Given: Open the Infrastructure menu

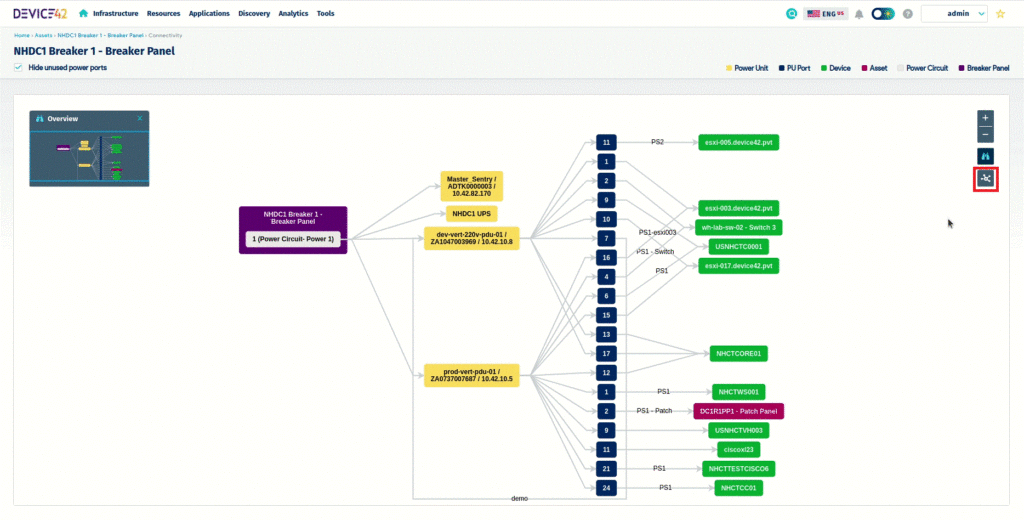Looking at the screenshot, I should pos(116,13).
